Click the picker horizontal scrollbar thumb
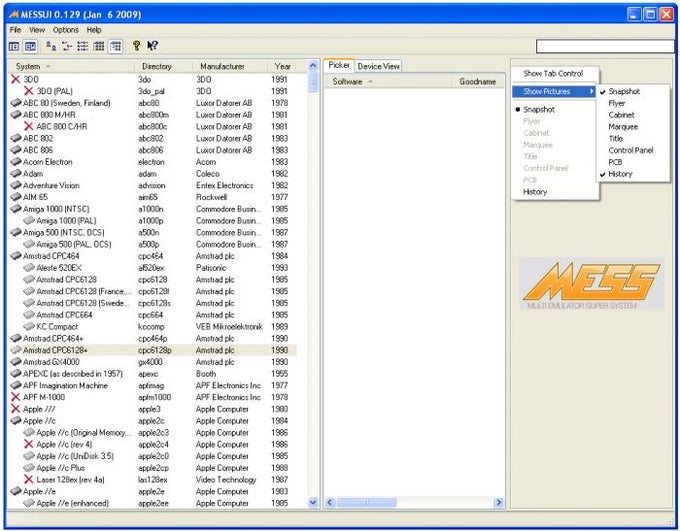 (x=366, y=502)
